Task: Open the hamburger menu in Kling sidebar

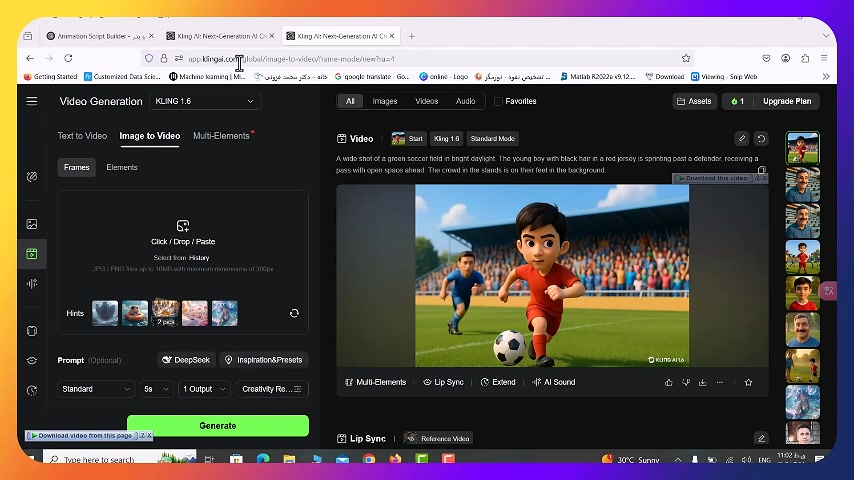Action: (32, 101)
